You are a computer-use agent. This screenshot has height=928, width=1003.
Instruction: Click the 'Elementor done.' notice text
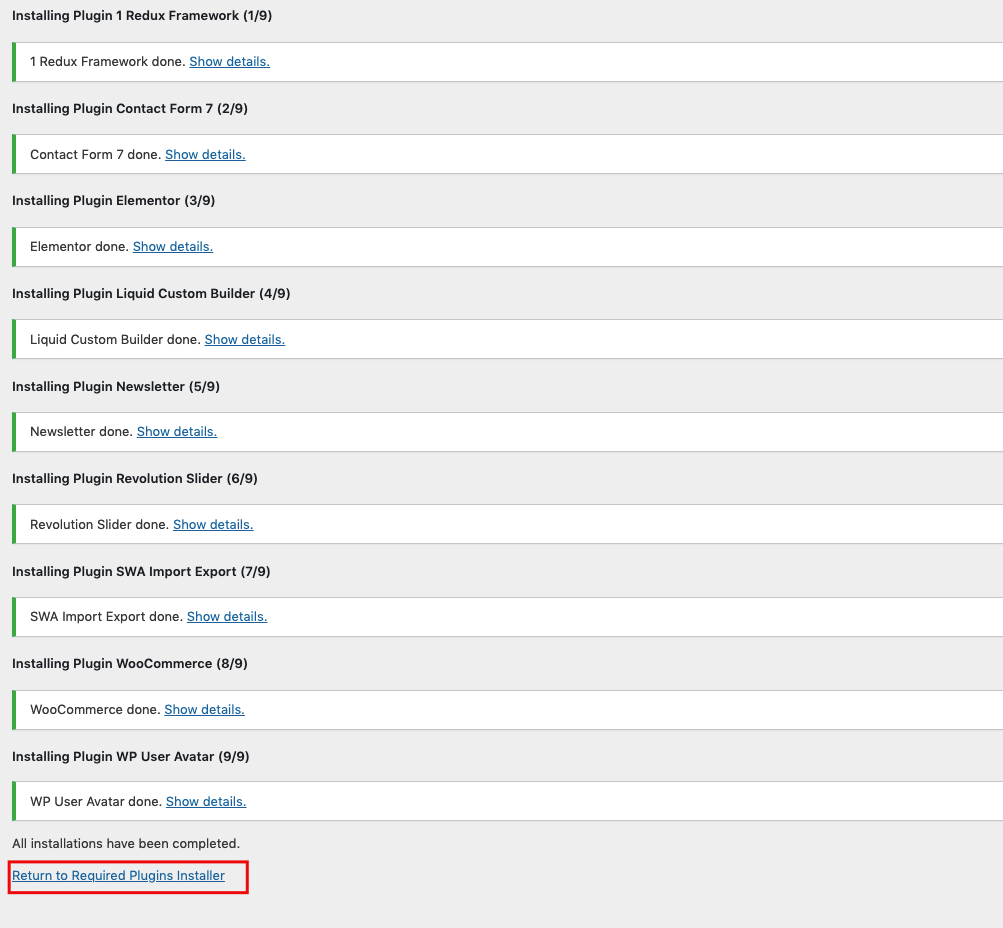tap(79, 247)
